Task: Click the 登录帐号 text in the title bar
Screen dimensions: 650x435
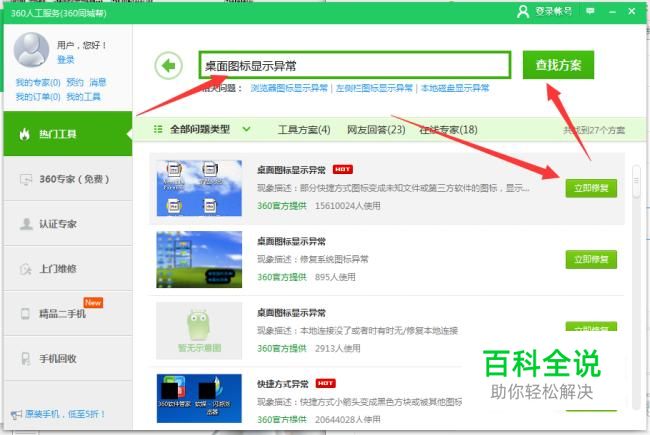Action: (553, 11)
